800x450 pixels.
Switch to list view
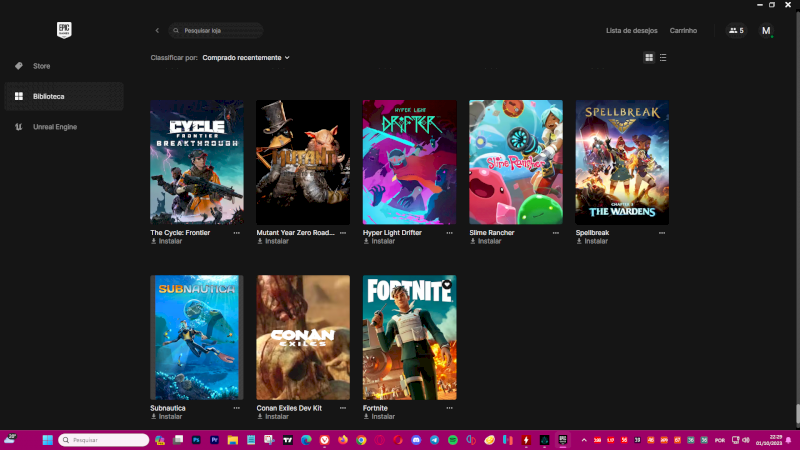[x=663, y=58]
